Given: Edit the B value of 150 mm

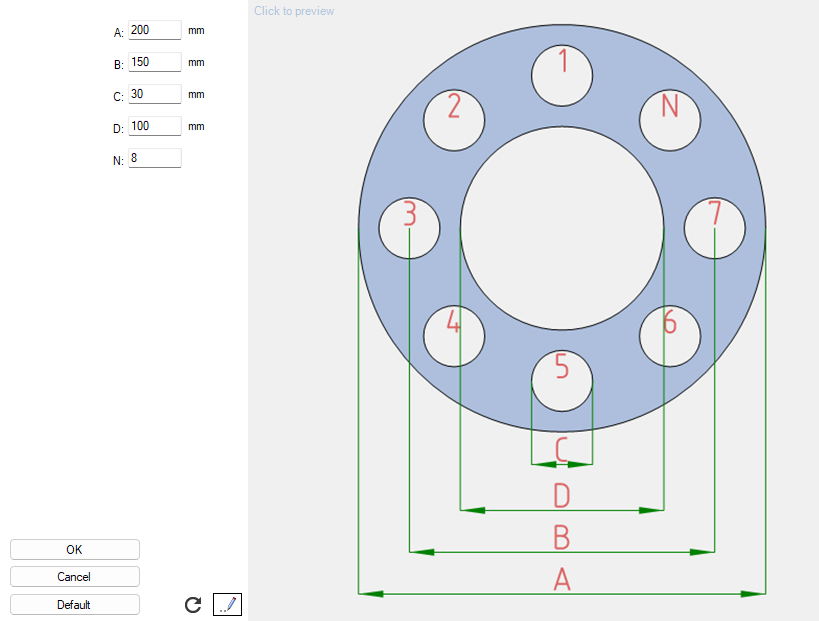Looking at the screenshot, I should point(154,62).
